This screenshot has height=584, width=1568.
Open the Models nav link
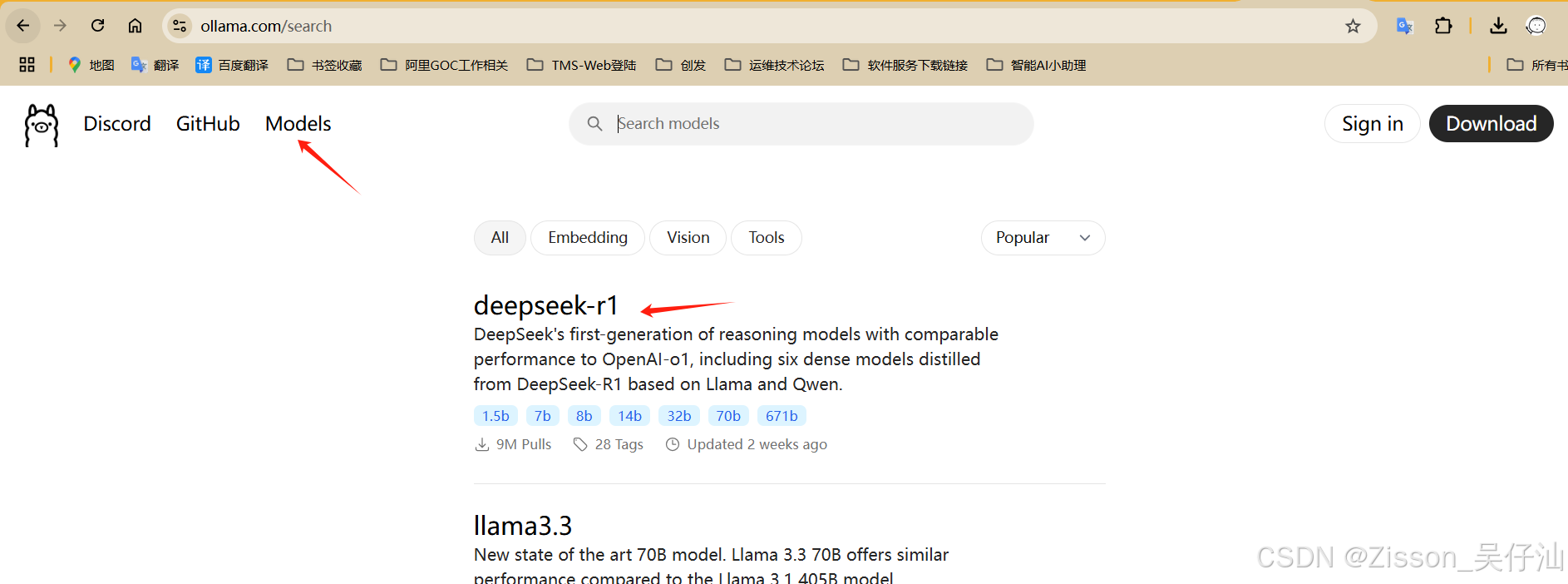click(298, 124)
